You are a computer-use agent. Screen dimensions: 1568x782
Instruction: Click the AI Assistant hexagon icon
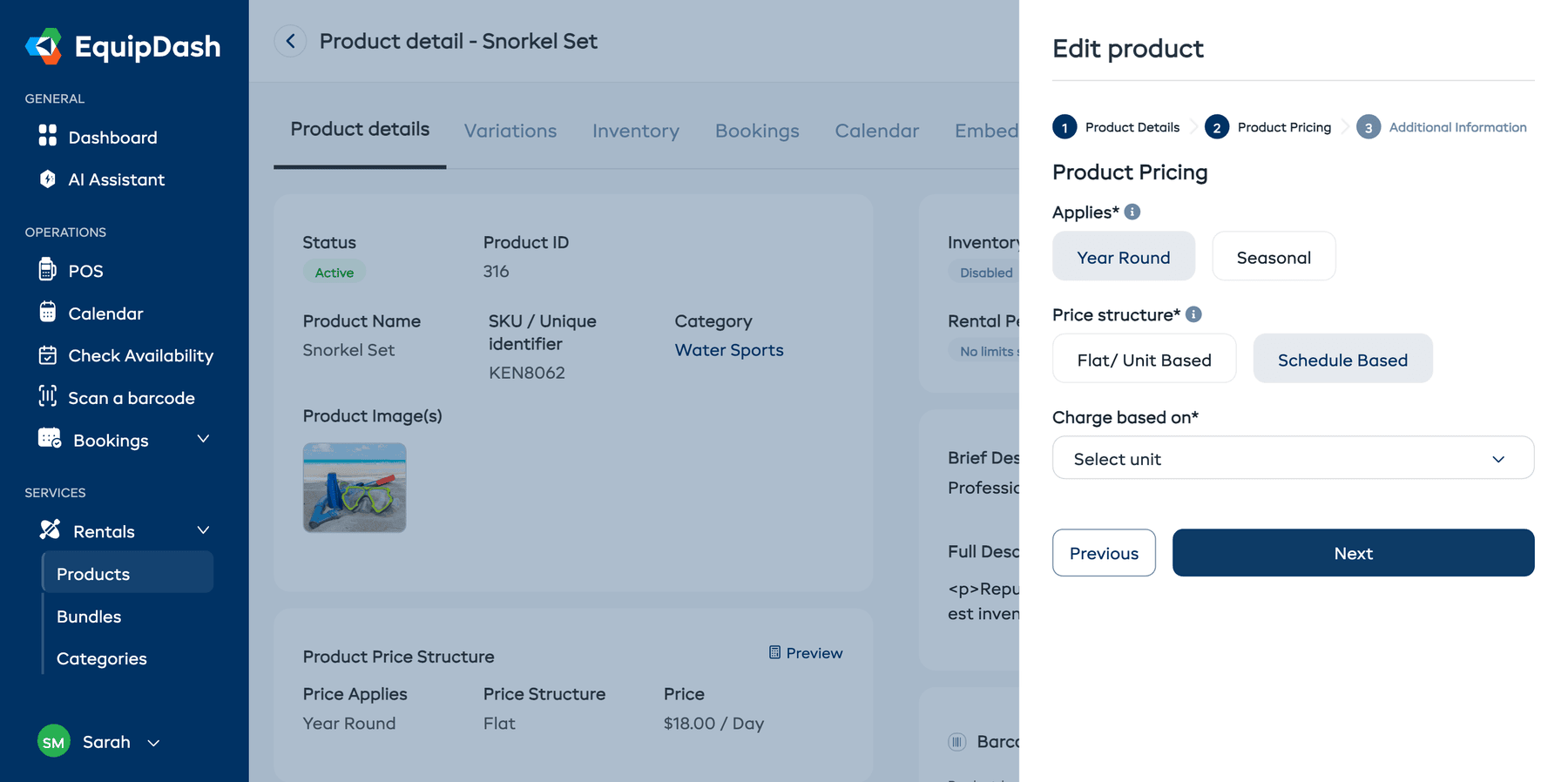48,179
